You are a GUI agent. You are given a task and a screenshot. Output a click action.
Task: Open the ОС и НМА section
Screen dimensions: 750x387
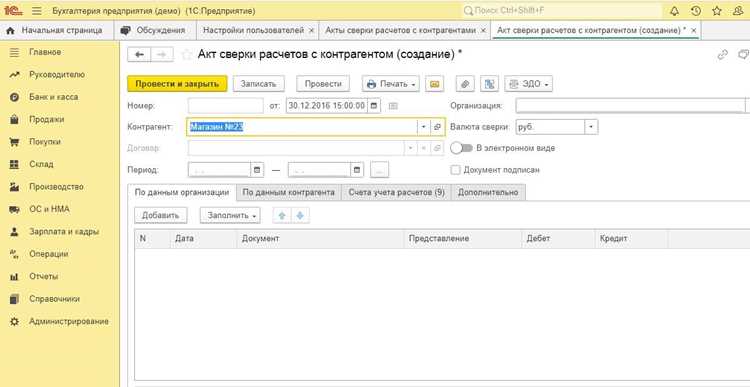tap(49, 209)
